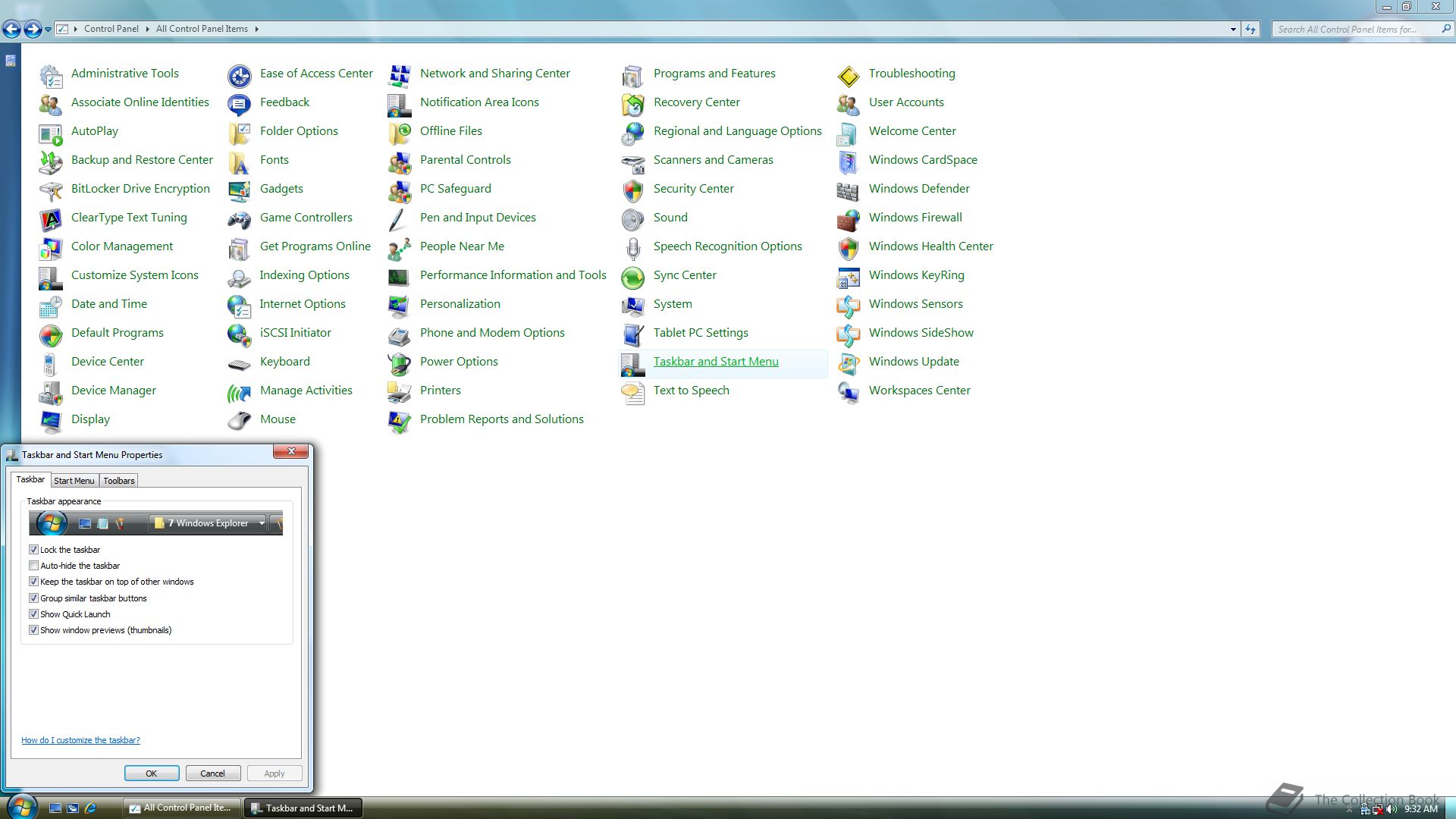Screen dimensions: 1456x819
Task: Click Show Desktop in Quick Launch
Action: tap(55, 808)
